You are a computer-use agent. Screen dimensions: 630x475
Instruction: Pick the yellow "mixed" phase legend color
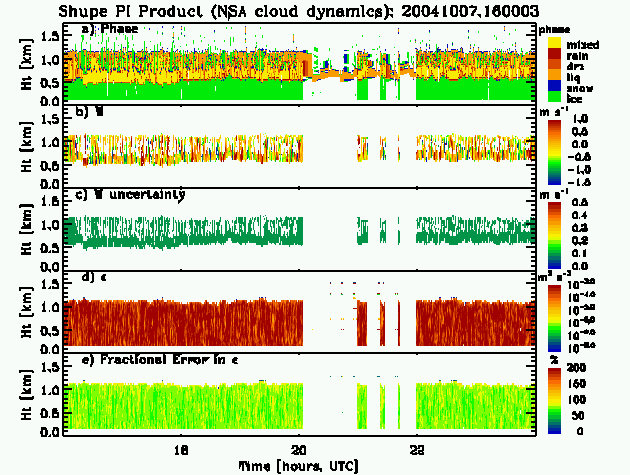pos(554,43)
